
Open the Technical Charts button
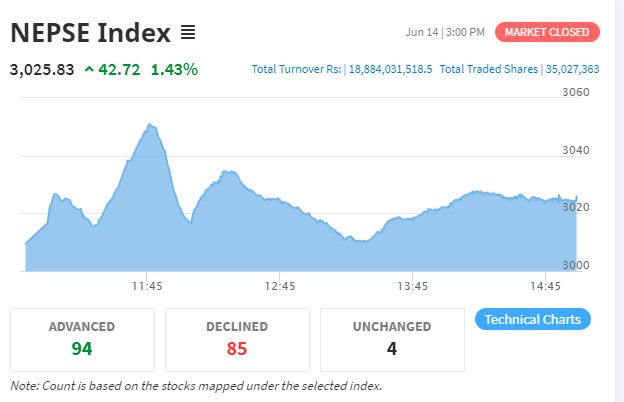coord(532,320)
